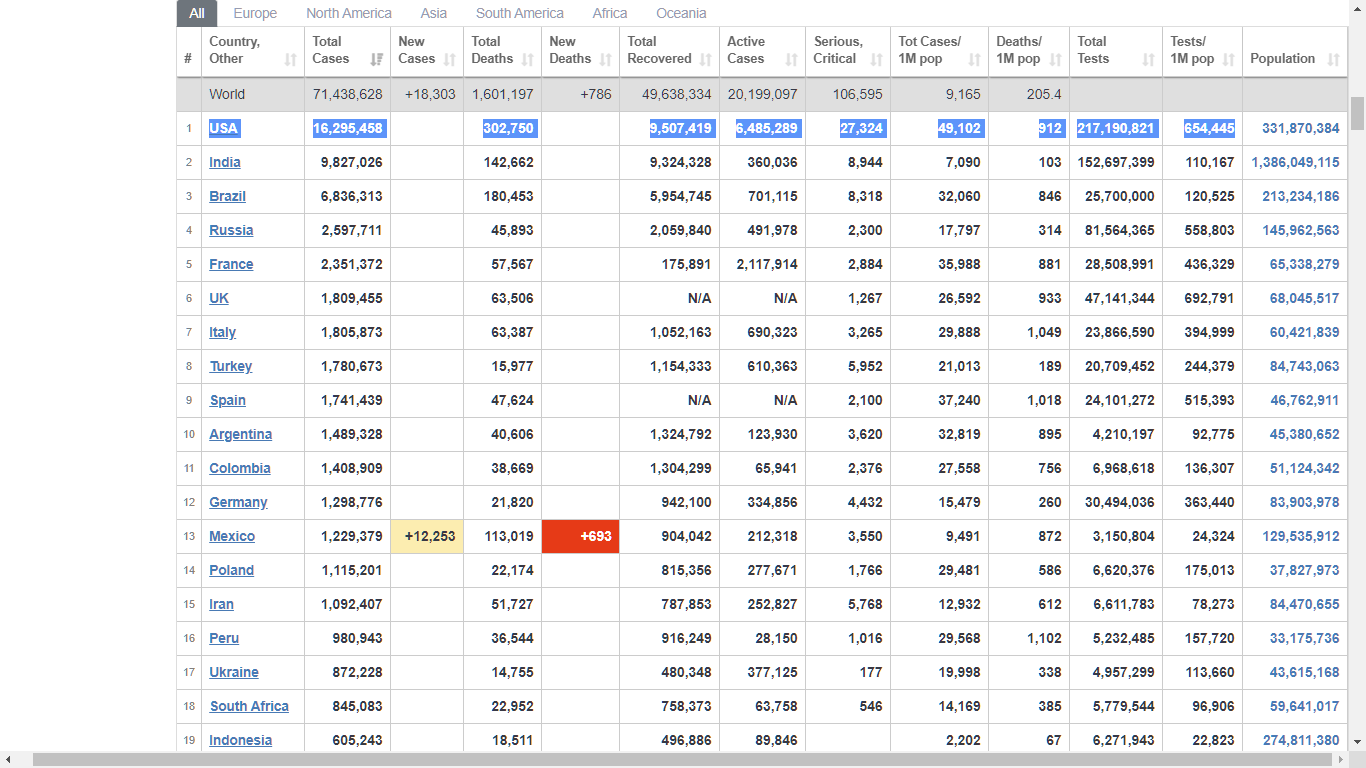Open the Ukraine country link
This screenshot has height=768, width=1366.
(234, 672)
